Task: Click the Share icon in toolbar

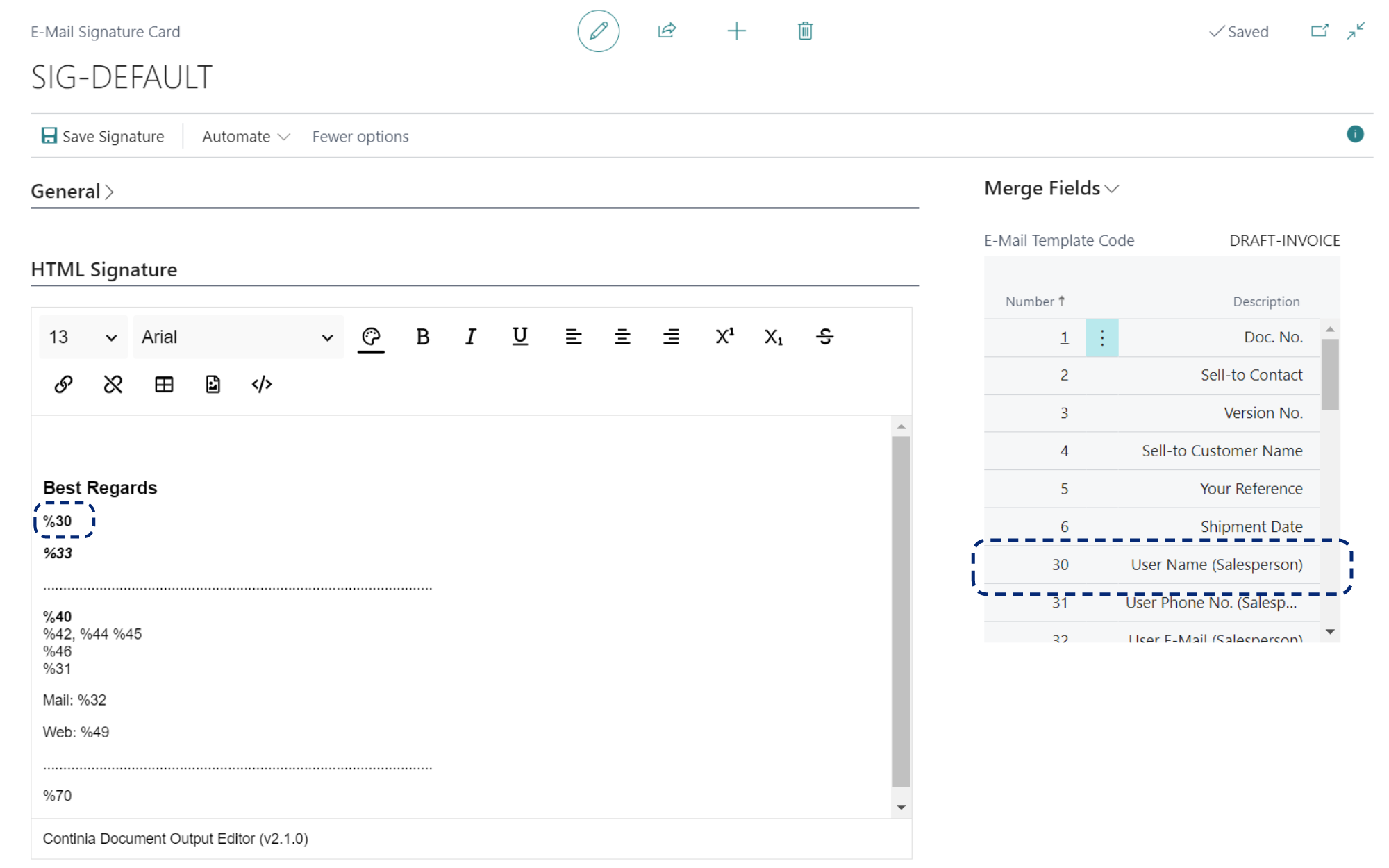Action: pyautogui.click(x=667, y=31)
